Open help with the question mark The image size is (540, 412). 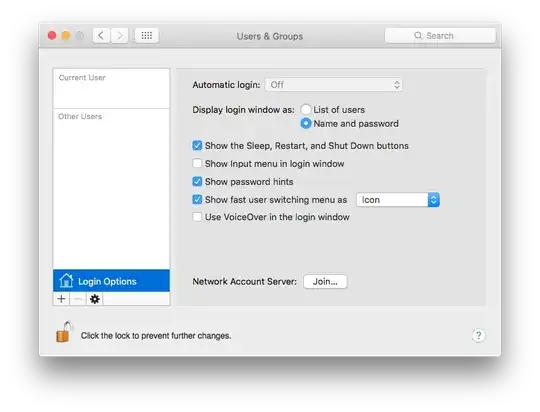tap(478, 335)
